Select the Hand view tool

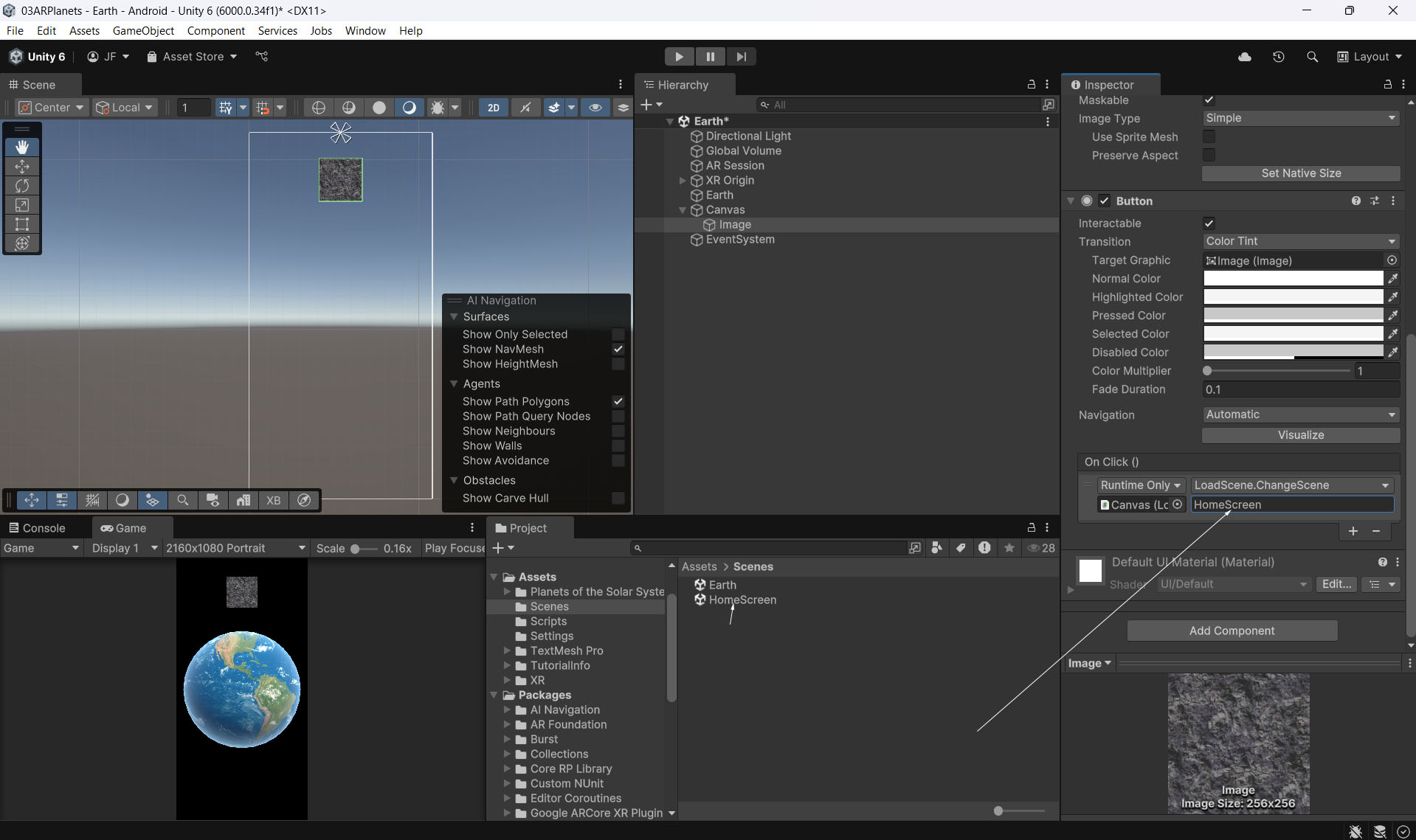click(x=22, y=147)
